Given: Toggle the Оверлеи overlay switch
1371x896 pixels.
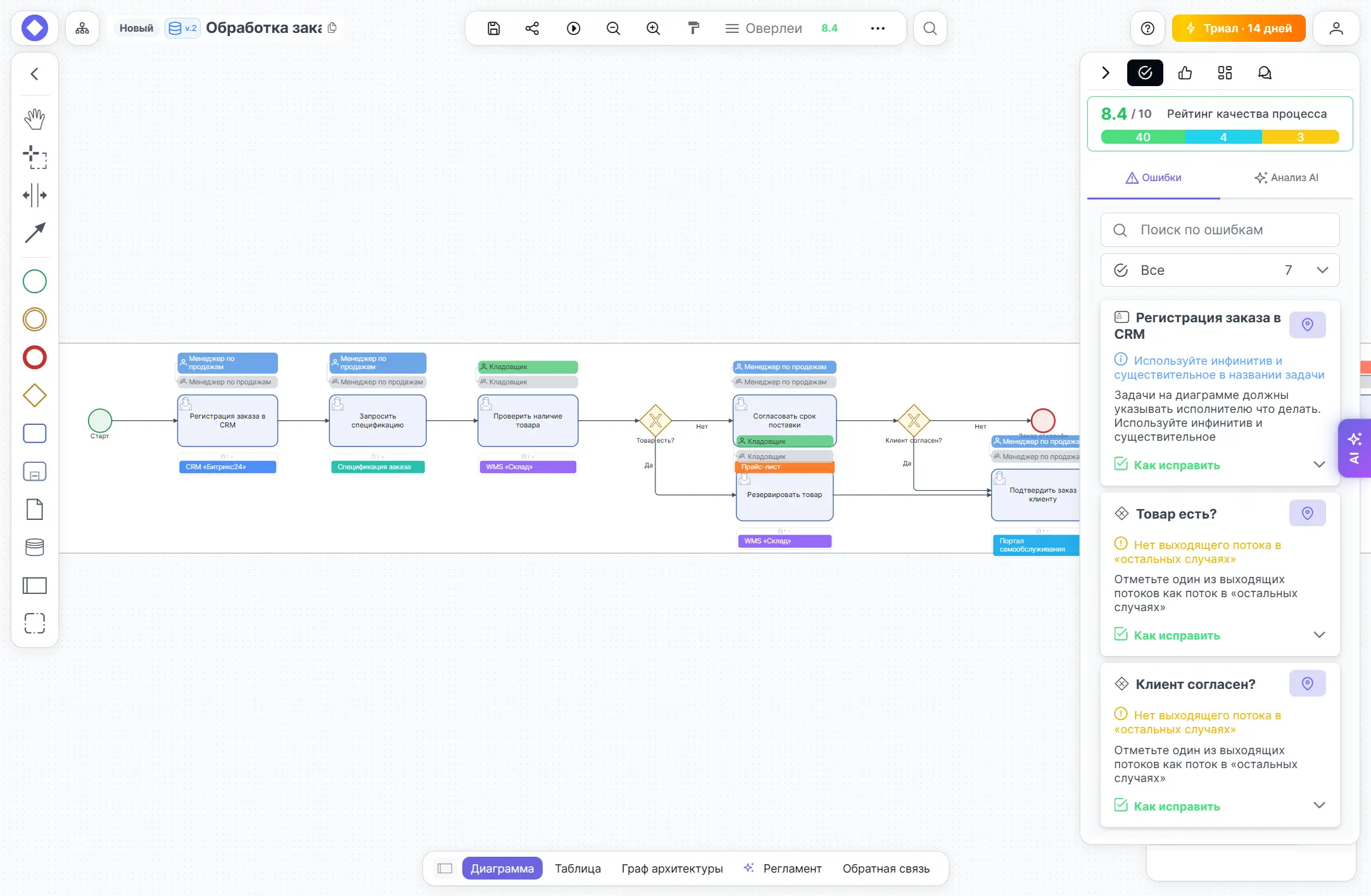Looking at the screenshot, I should pyautogui.click(x=764, y=28).
